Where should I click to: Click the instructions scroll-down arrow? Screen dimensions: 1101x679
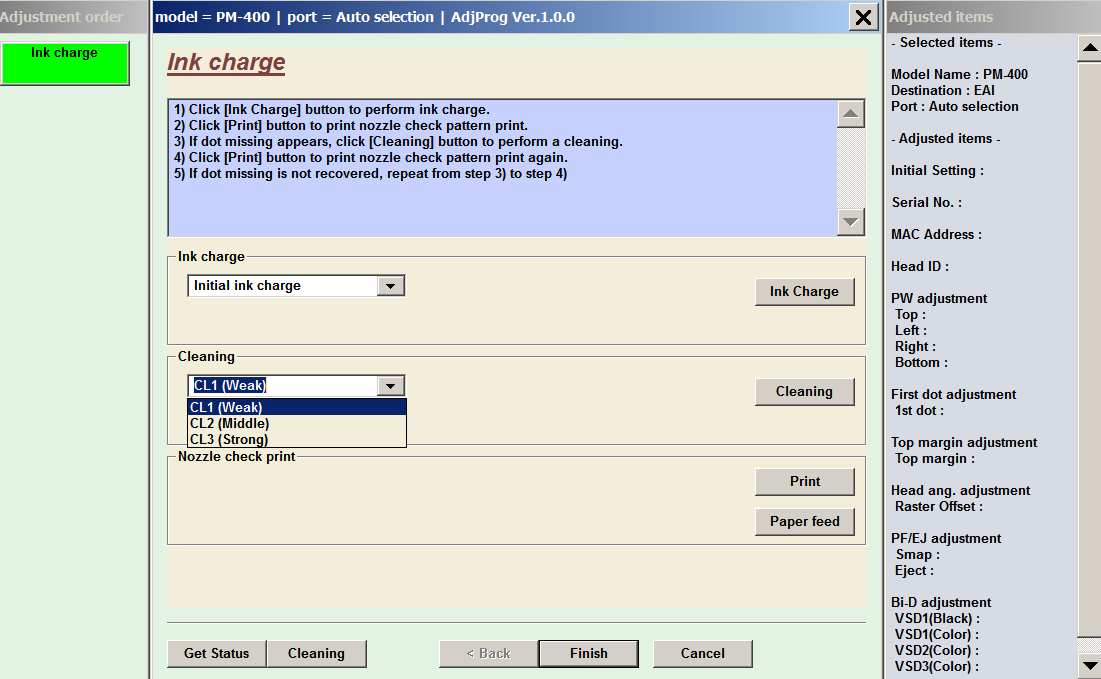(850, 222)
